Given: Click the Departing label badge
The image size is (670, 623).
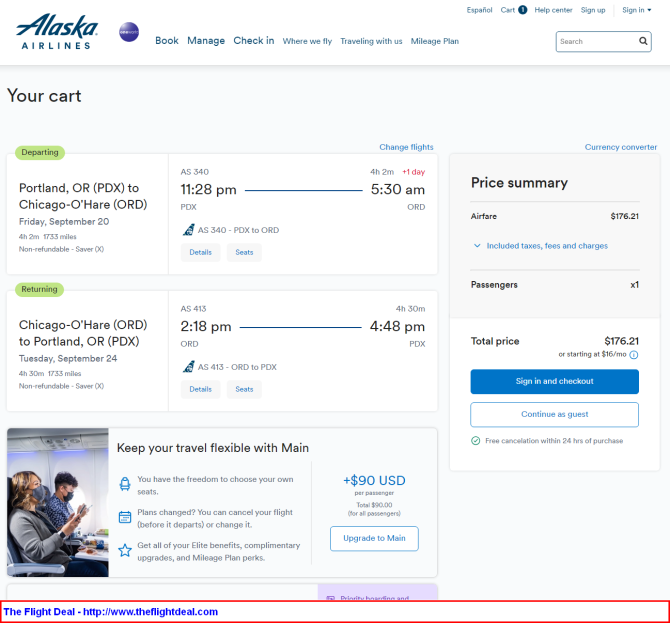Looking at the screenshot, I should pyautogui.click(x=40, y=153).
